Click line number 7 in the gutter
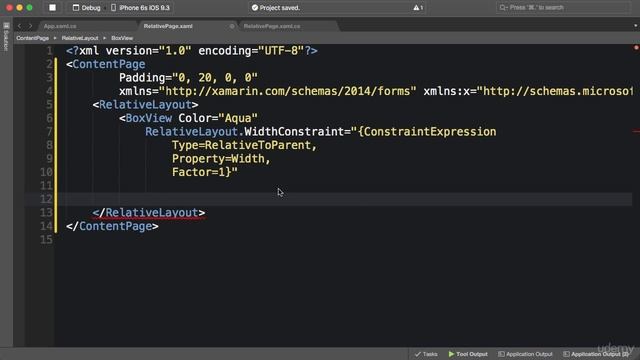 click(x=49, y=131)
